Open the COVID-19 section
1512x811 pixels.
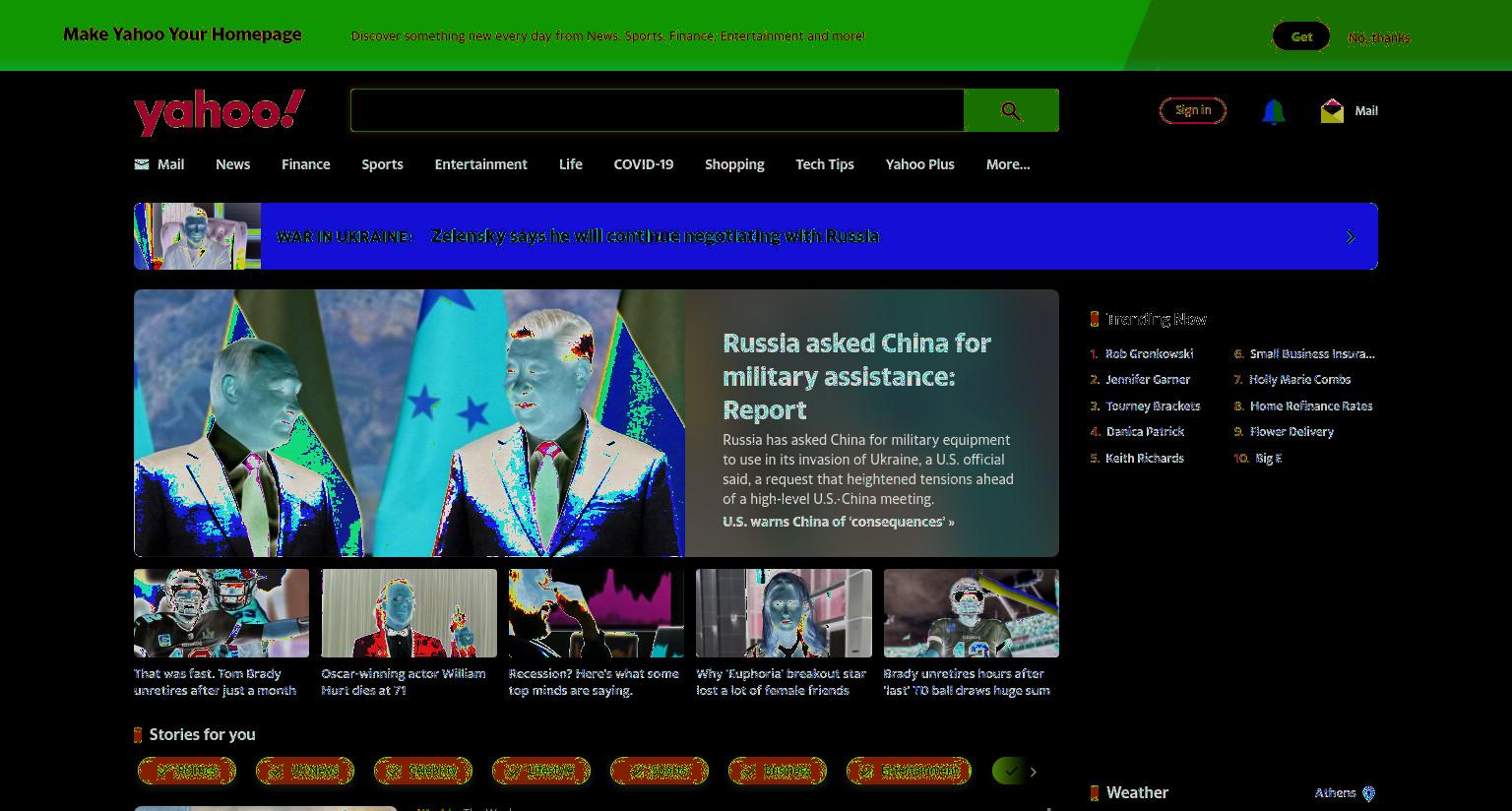(x=644, y=164)
